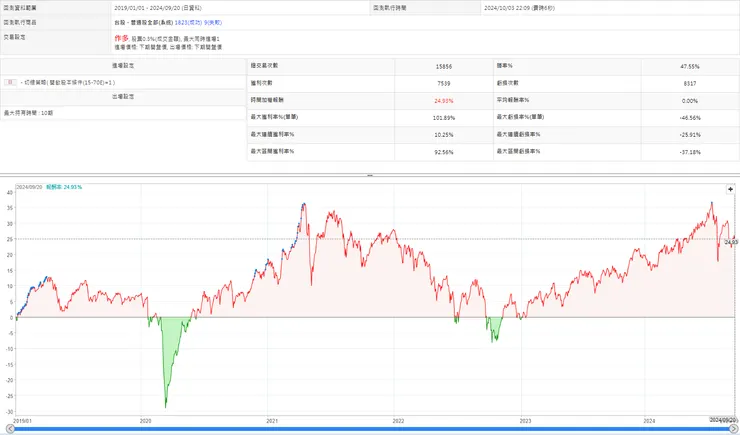Click the 2024/09/20 date readout at chart top-left
This screenshot has width=740, height=435.
point(29,187)
